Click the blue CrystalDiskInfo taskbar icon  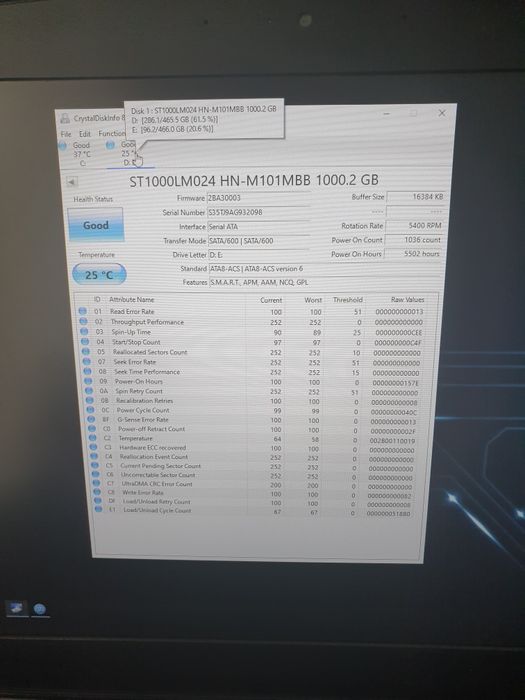(x=40, y=609)
